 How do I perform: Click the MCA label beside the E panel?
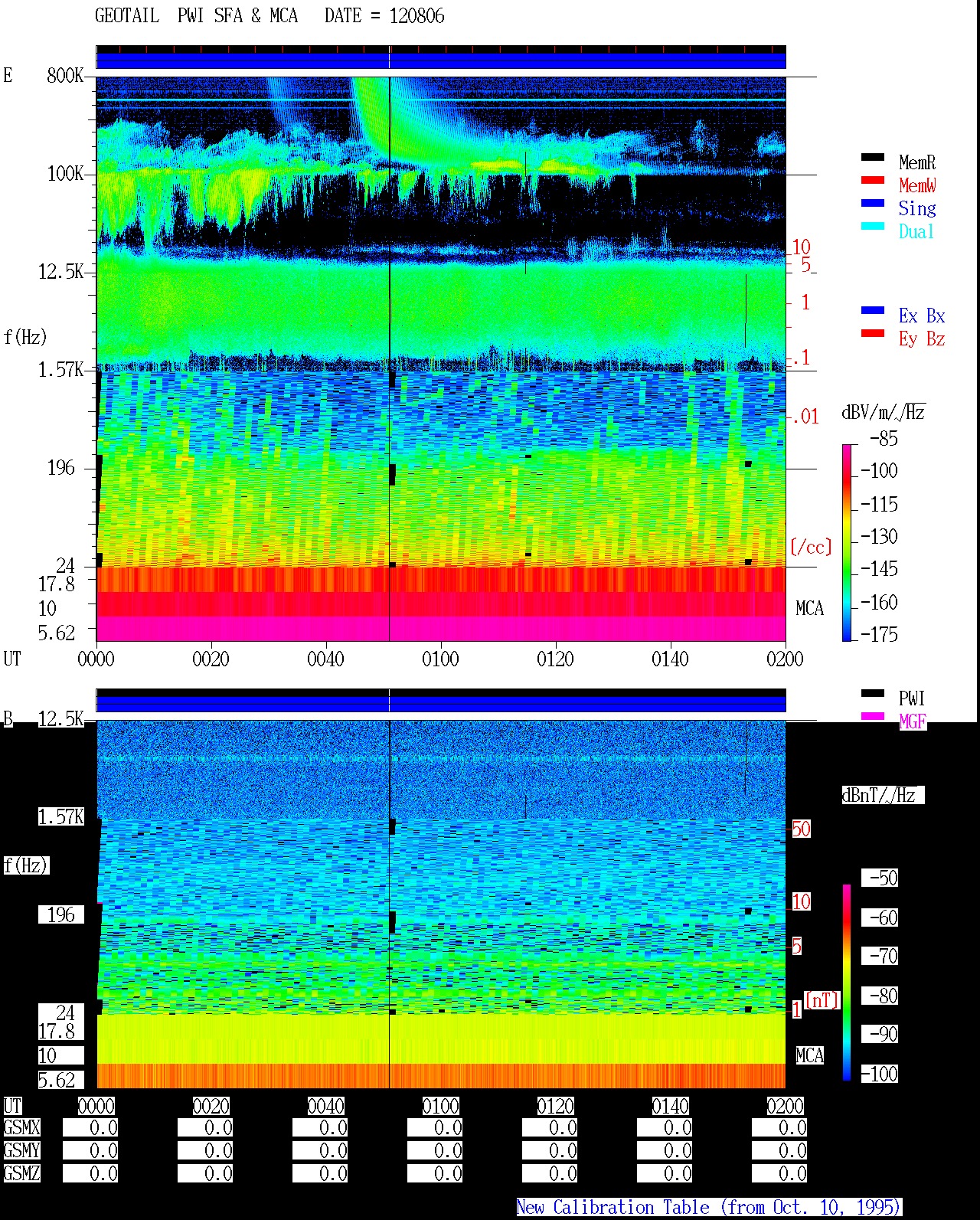(x=809, y=608)
